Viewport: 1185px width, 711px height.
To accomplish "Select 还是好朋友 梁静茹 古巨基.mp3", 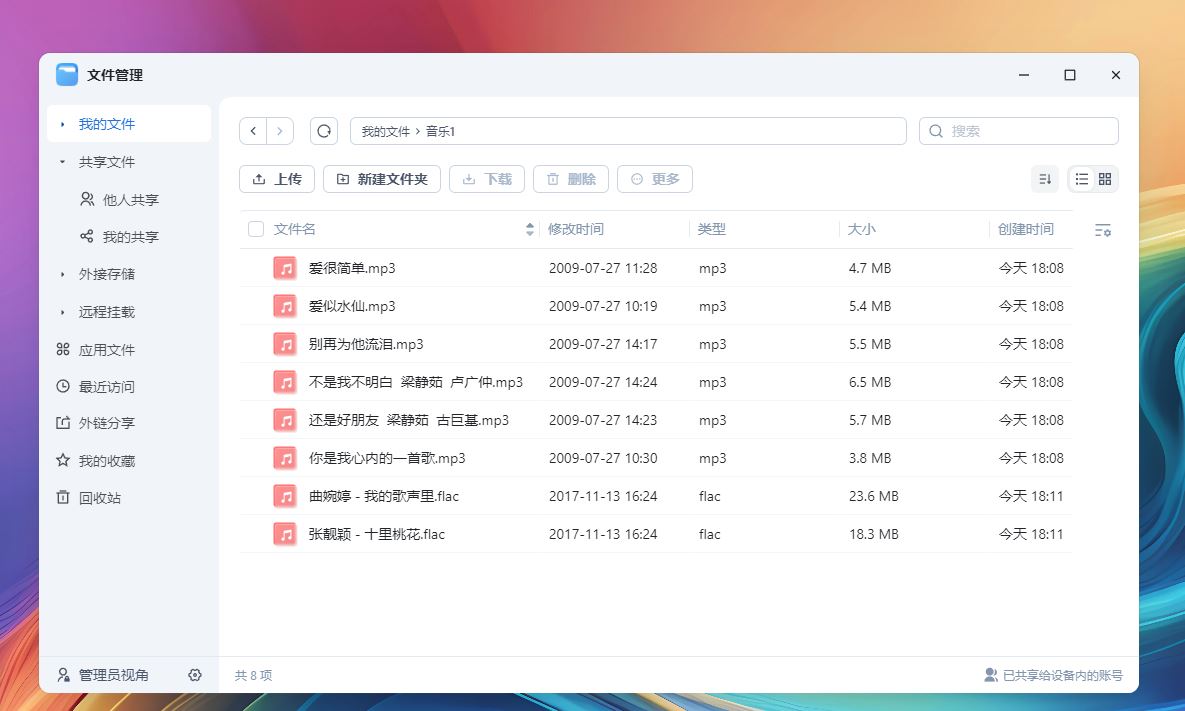I will [x=409, y=420].
